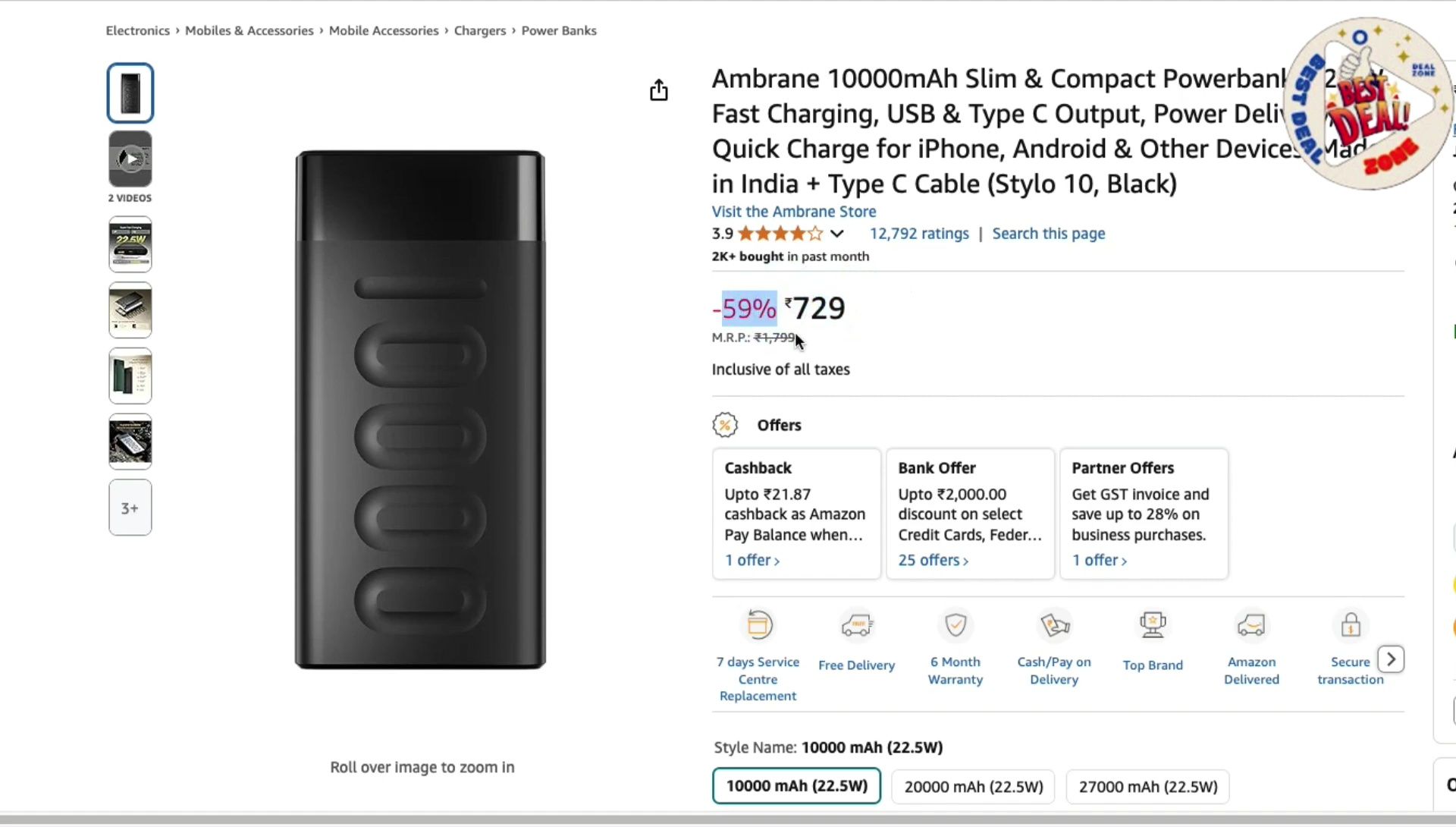Expand the 25 offers Bank Offer list
The image size is (1456, 827).
pos(933,560)
